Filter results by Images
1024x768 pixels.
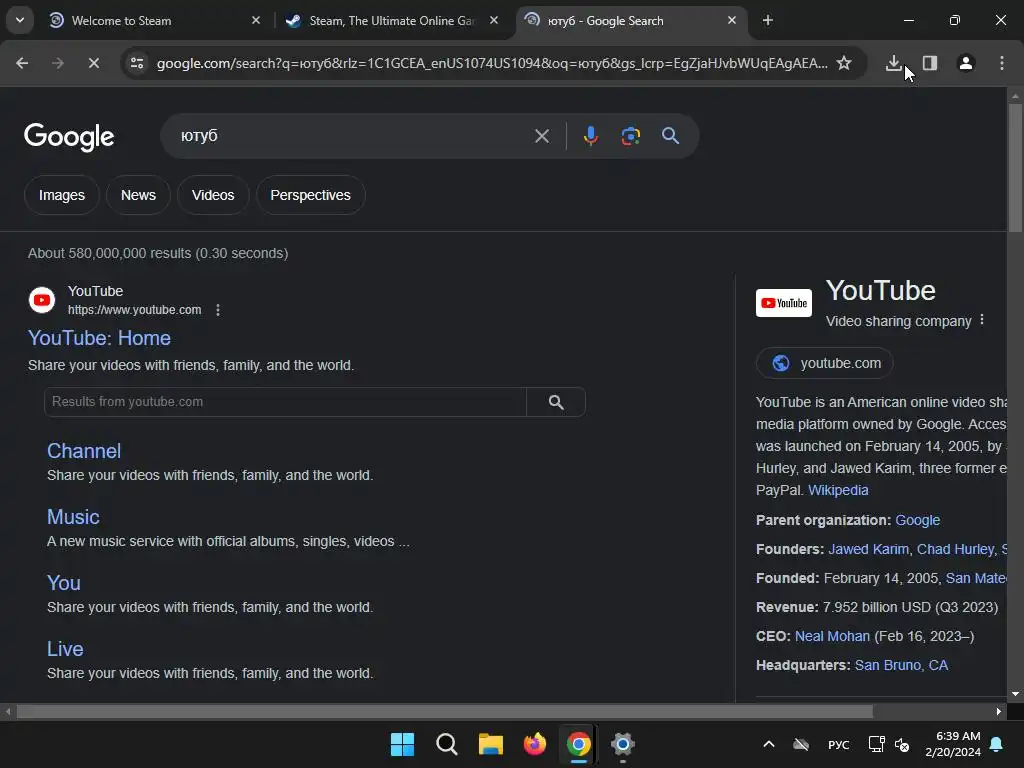coord(61,195)
